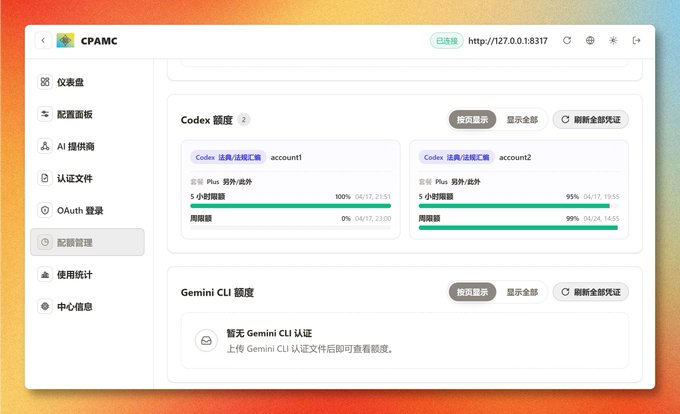The width and height of the screenshot is (680, 414).
Task: Click 刷新全部凭证 button for Gemini CLI
Action: click(x=591, y=292)
